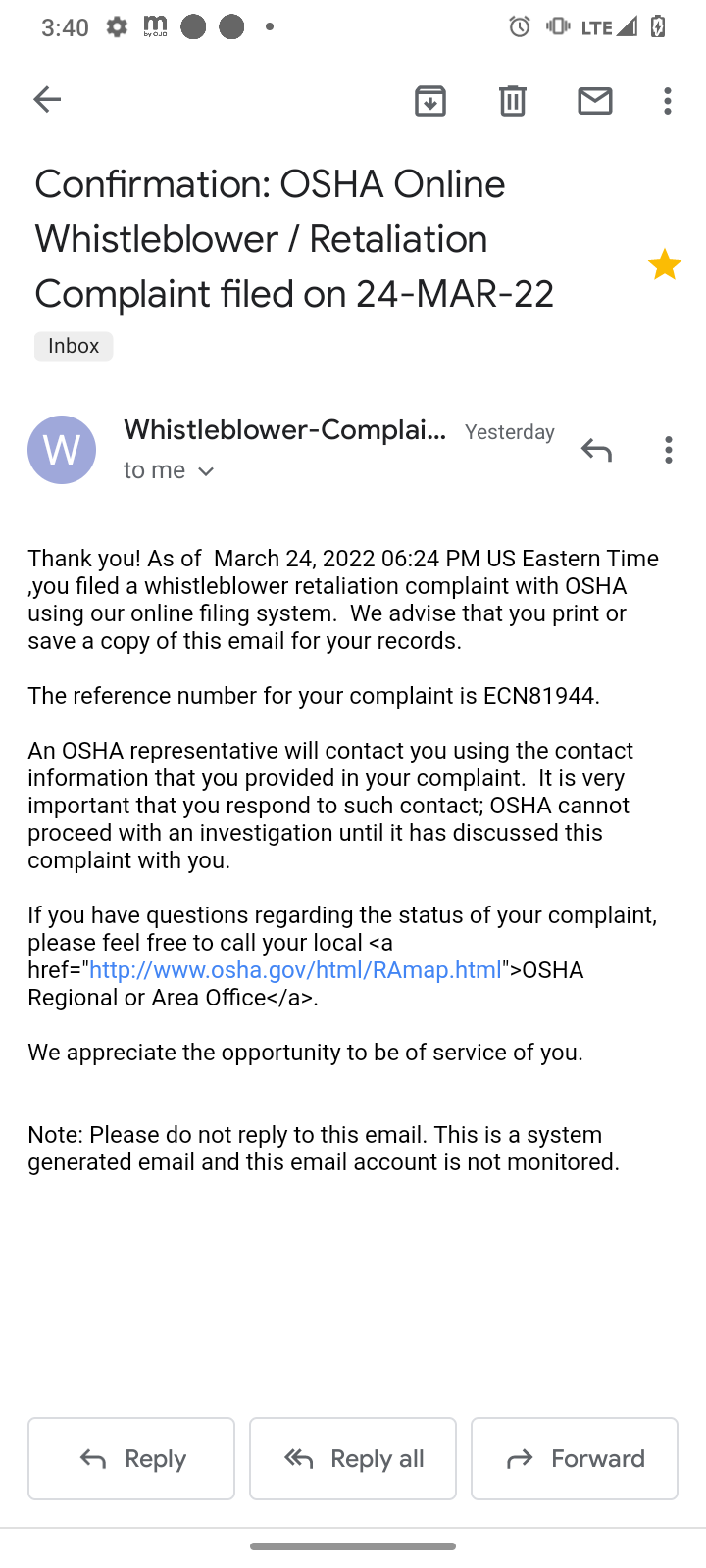This screenshot has width=706, height=1568.
Task: Tap the home gesture bar
Action: coord(353,1546)
